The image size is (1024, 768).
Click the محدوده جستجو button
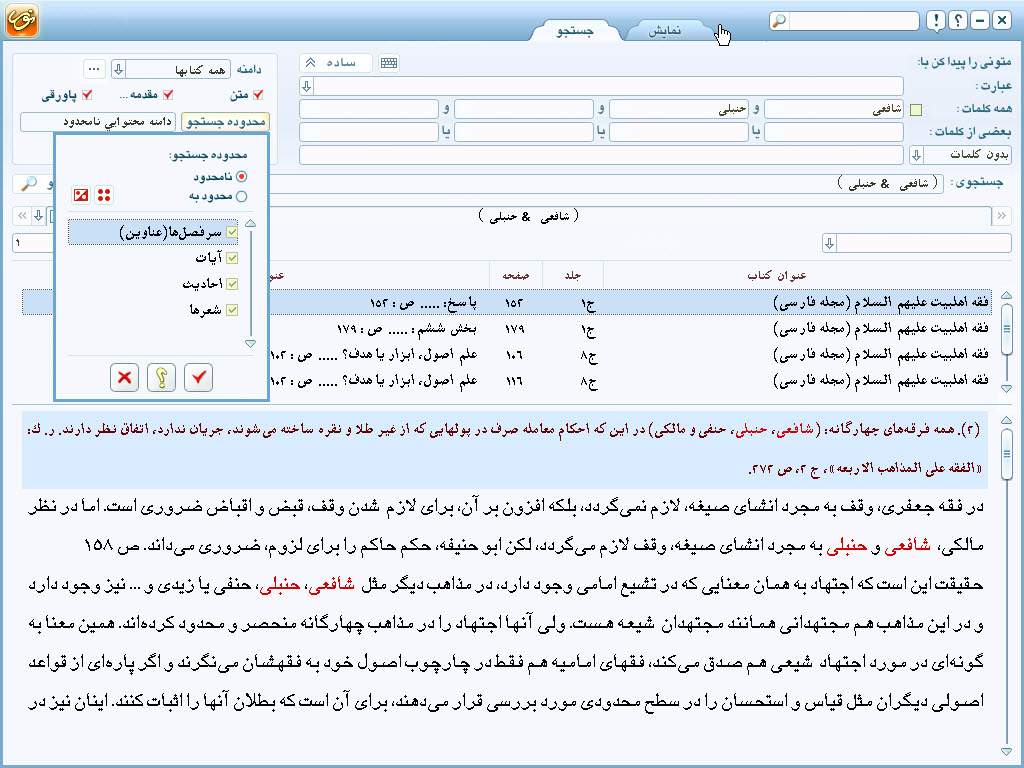[x=225, y=121]
